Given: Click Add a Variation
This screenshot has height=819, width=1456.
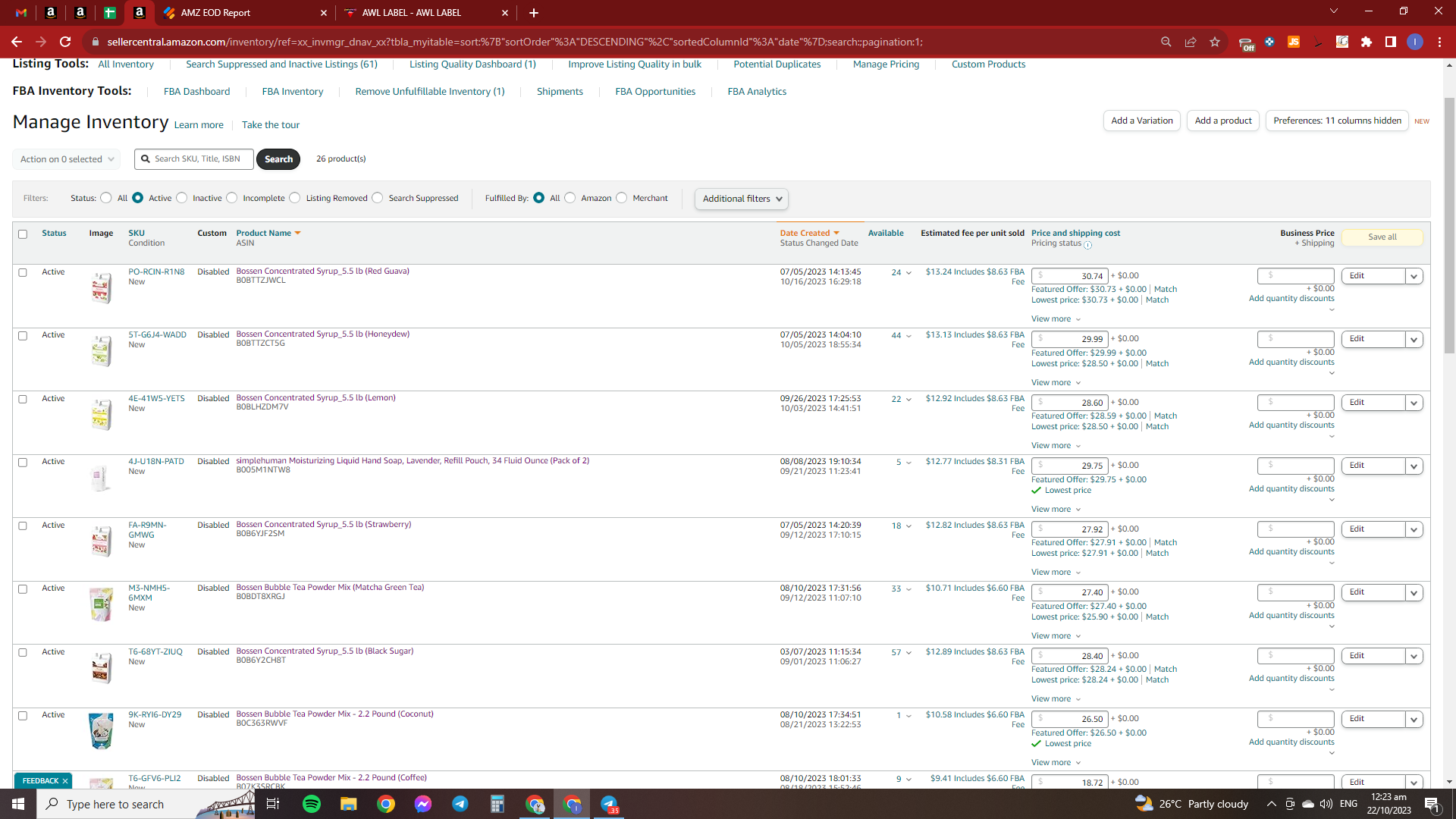Looking at the screenshot, I should tap(1142, 121).
